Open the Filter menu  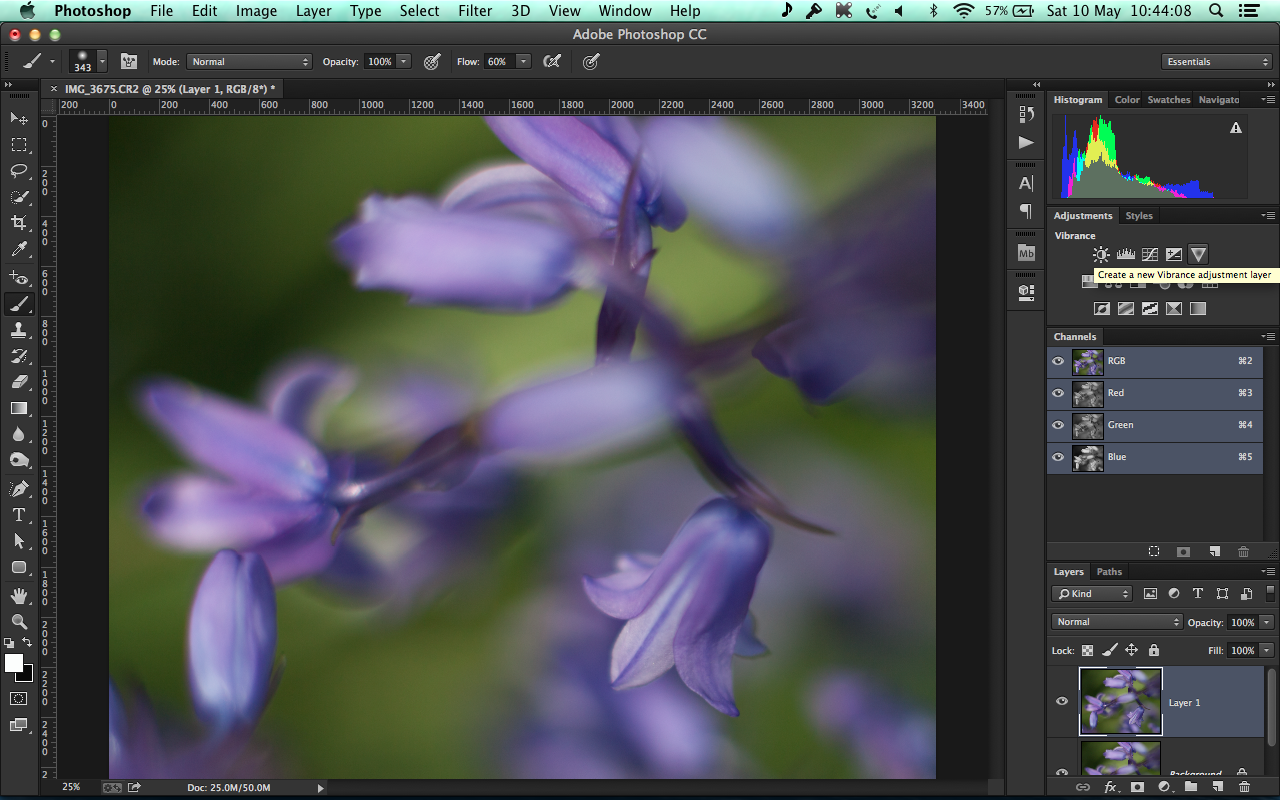click(475, 11)
